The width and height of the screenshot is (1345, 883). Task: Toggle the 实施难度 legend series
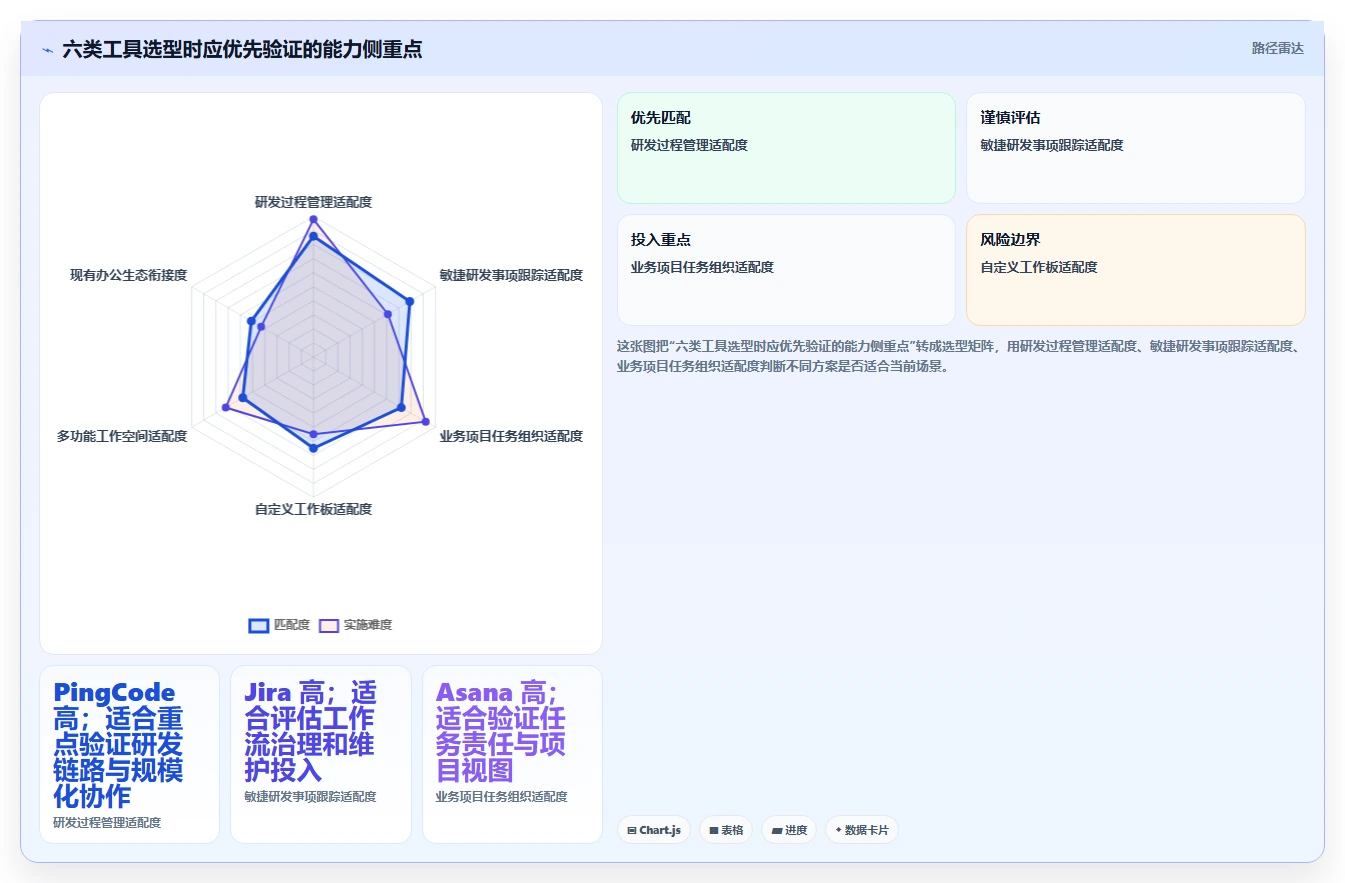(x=355, y=625)
